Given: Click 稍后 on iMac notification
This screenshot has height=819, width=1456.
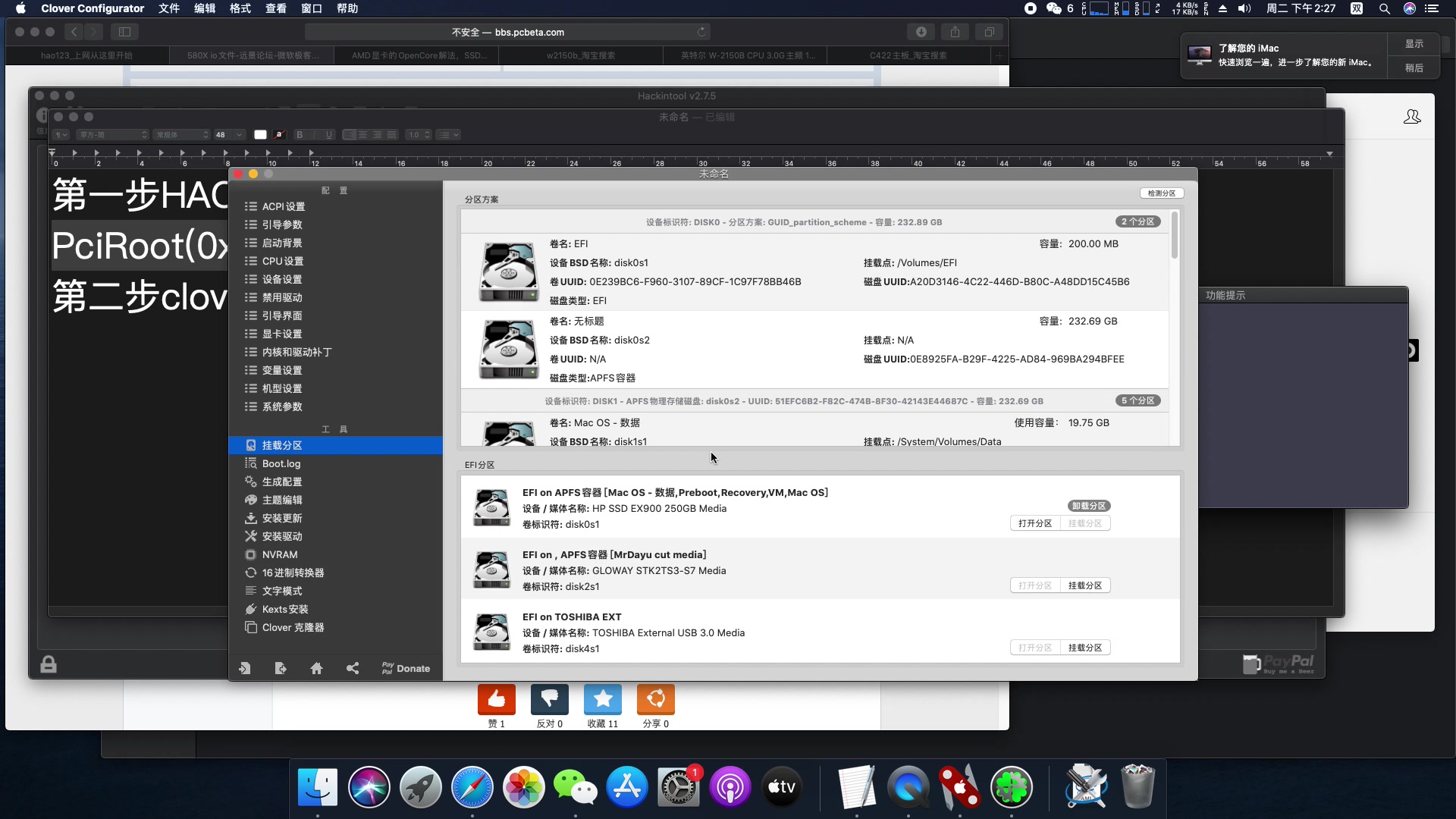Looking at the screenshot, I should (1414, 68).
